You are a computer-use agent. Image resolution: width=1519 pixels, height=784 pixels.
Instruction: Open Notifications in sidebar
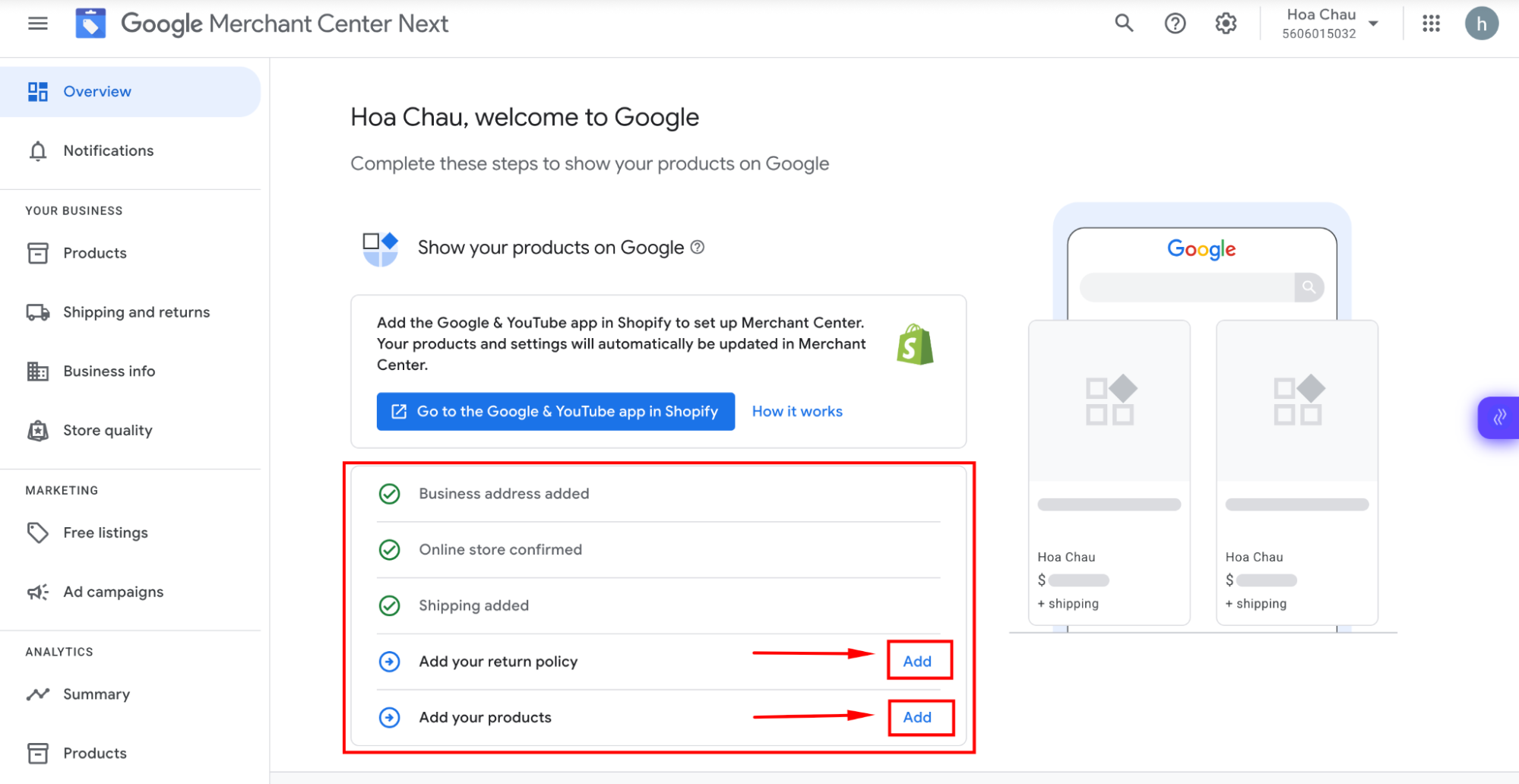click(x=130, y=150)
